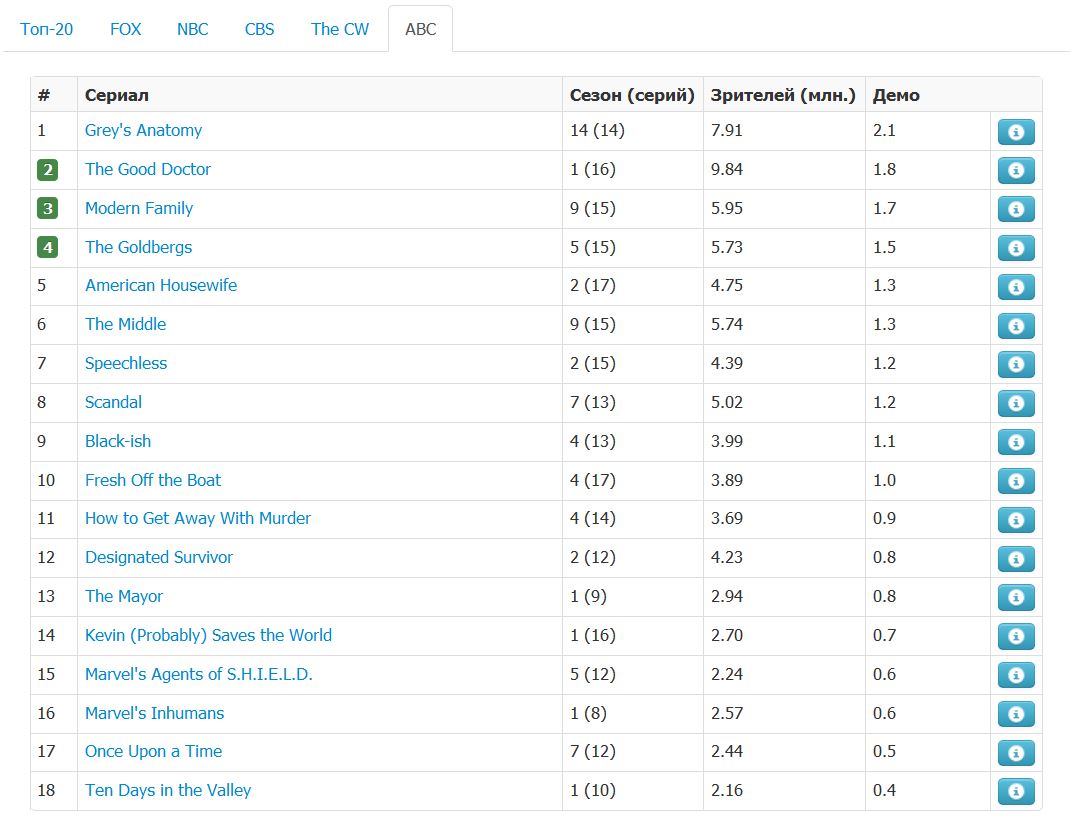
Task: Click demo value 2.1
Action: point(884,130)
